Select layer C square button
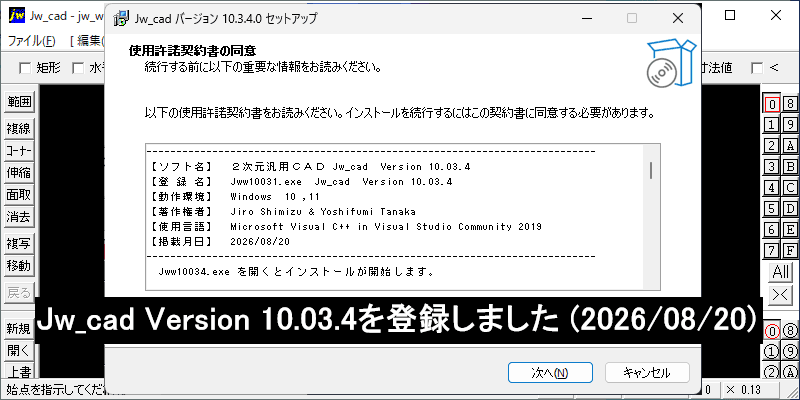800x400 pixels. tap(790, 188)
